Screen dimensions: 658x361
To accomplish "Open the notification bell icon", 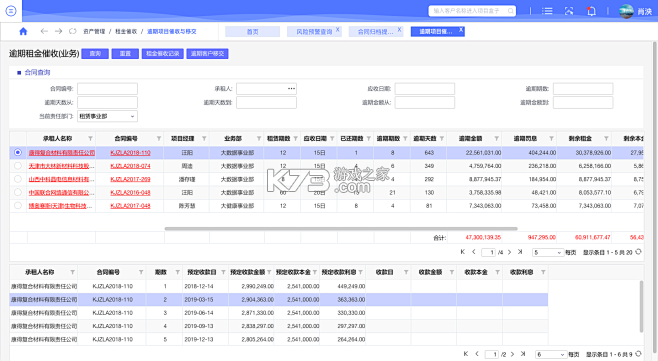I will [x=591, y=11].
